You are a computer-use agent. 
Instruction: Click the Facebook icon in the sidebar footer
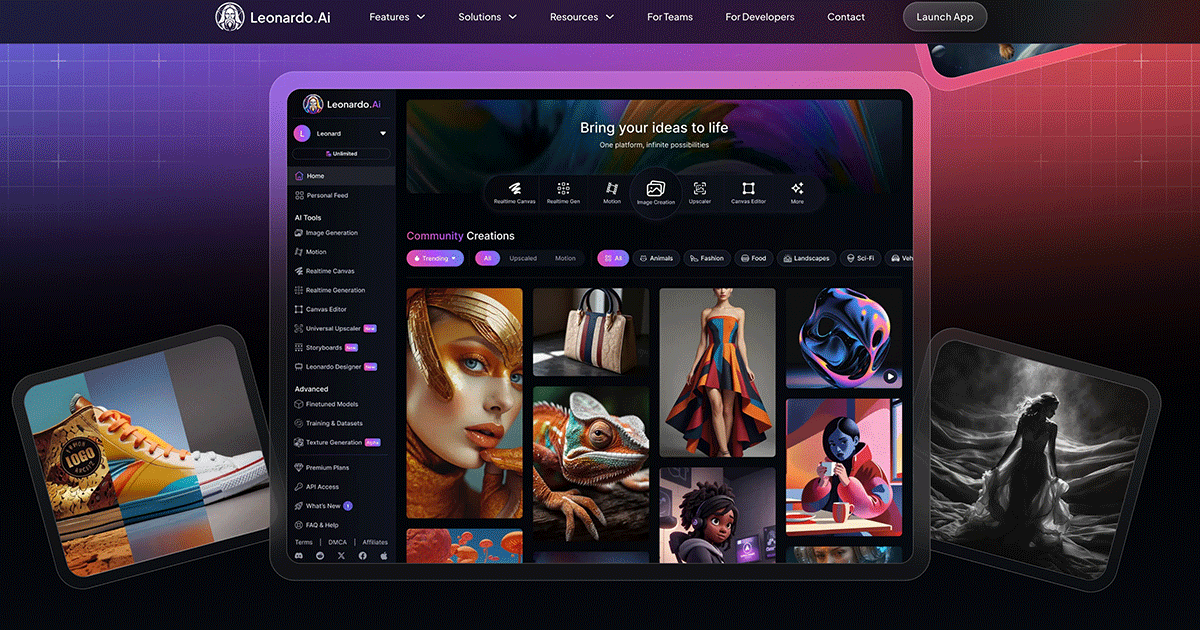(362, 555)
